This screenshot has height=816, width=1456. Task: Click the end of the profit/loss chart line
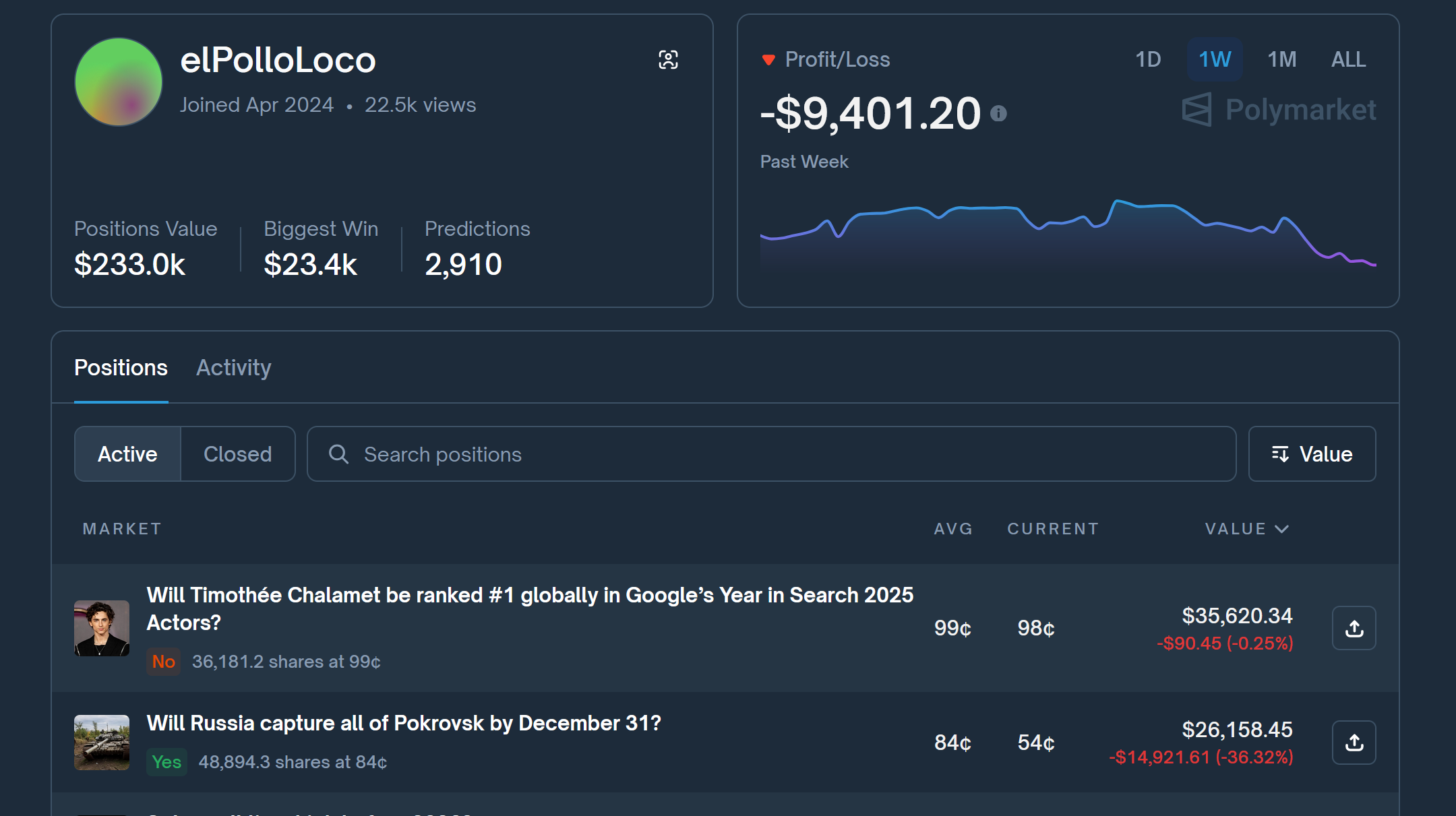pyautogui.click(x=1374, y=265)
